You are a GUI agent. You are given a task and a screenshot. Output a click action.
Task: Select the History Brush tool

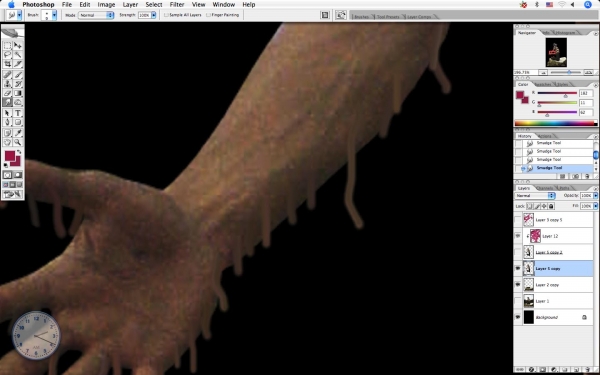coord(18,84)
